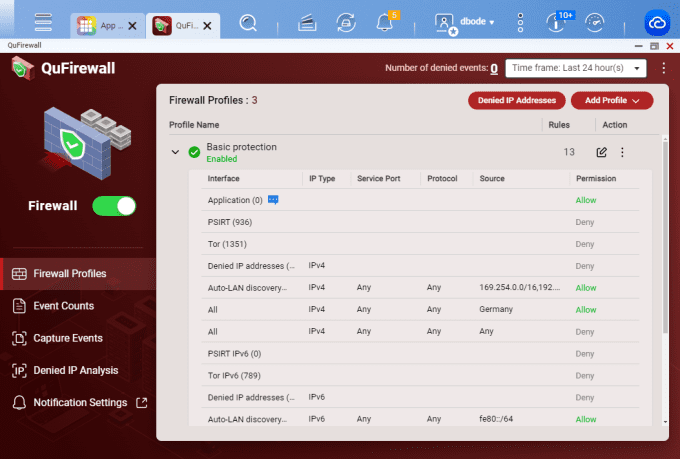
Task: Open external devices icon in top bar
Action: [346, 23]
